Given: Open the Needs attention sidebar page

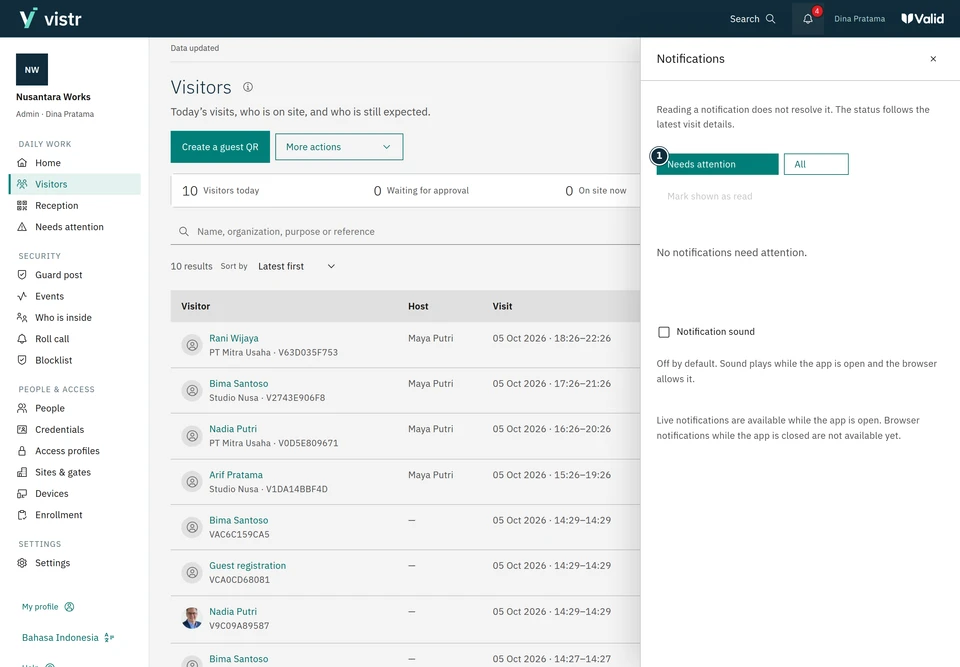Looking at the screenshot, I should click(x=75, y=227).
